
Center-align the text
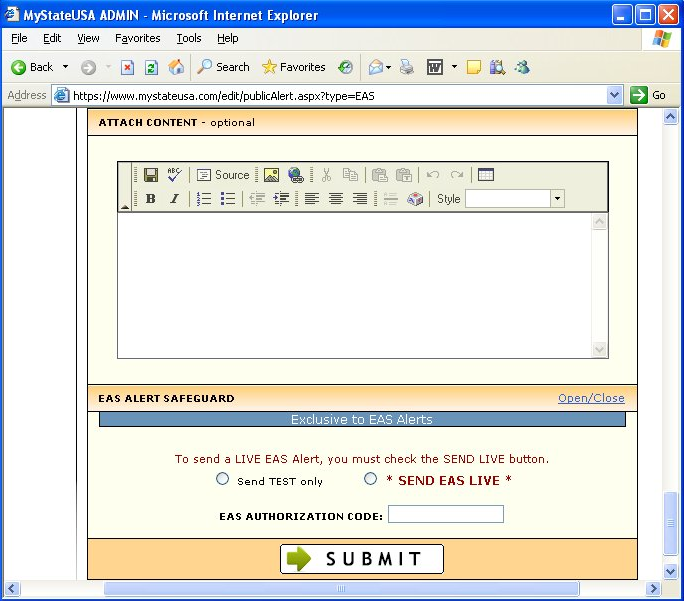[x=336, y=199]
